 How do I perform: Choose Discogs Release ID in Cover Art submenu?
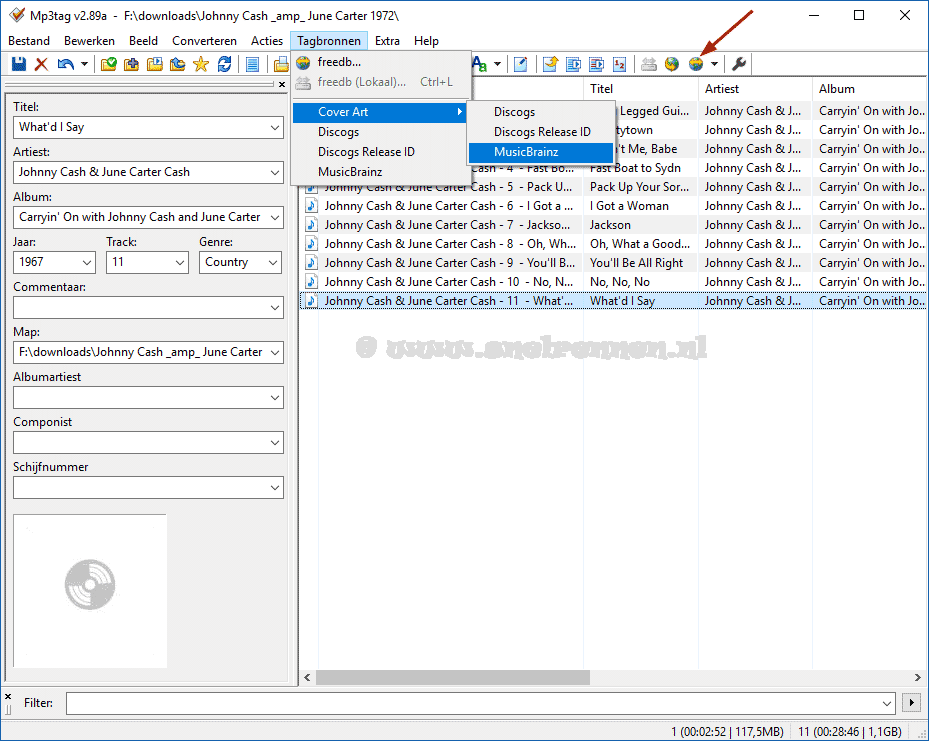[x=540, y=131]
